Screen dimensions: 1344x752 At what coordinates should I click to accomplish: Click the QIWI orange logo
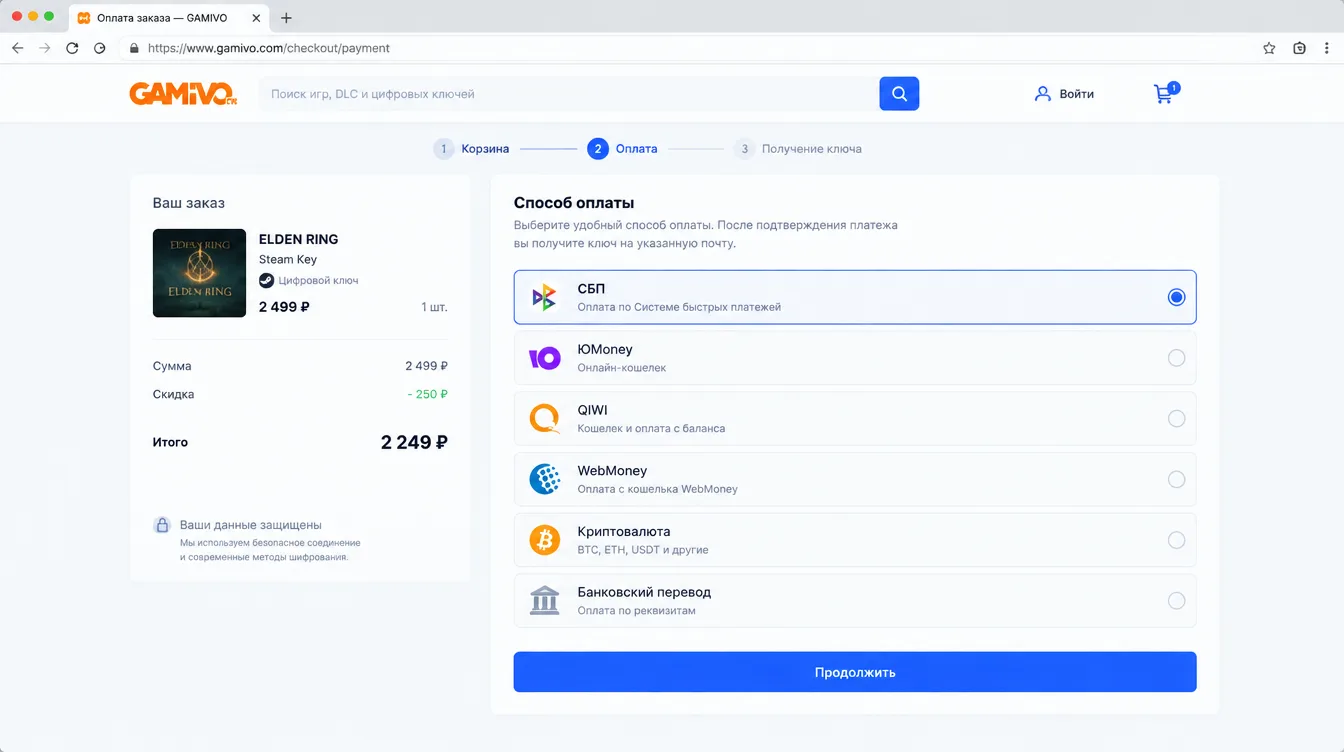[x=544, y=418]
